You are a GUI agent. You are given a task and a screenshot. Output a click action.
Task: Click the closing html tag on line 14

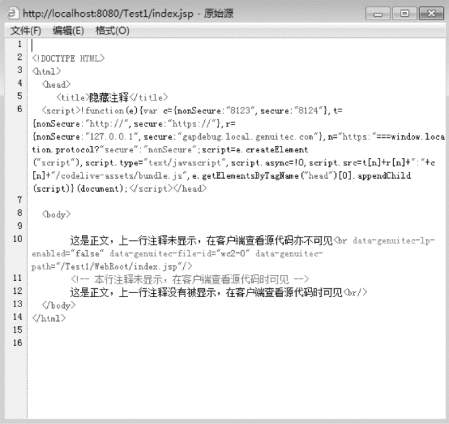click(49, 318)
